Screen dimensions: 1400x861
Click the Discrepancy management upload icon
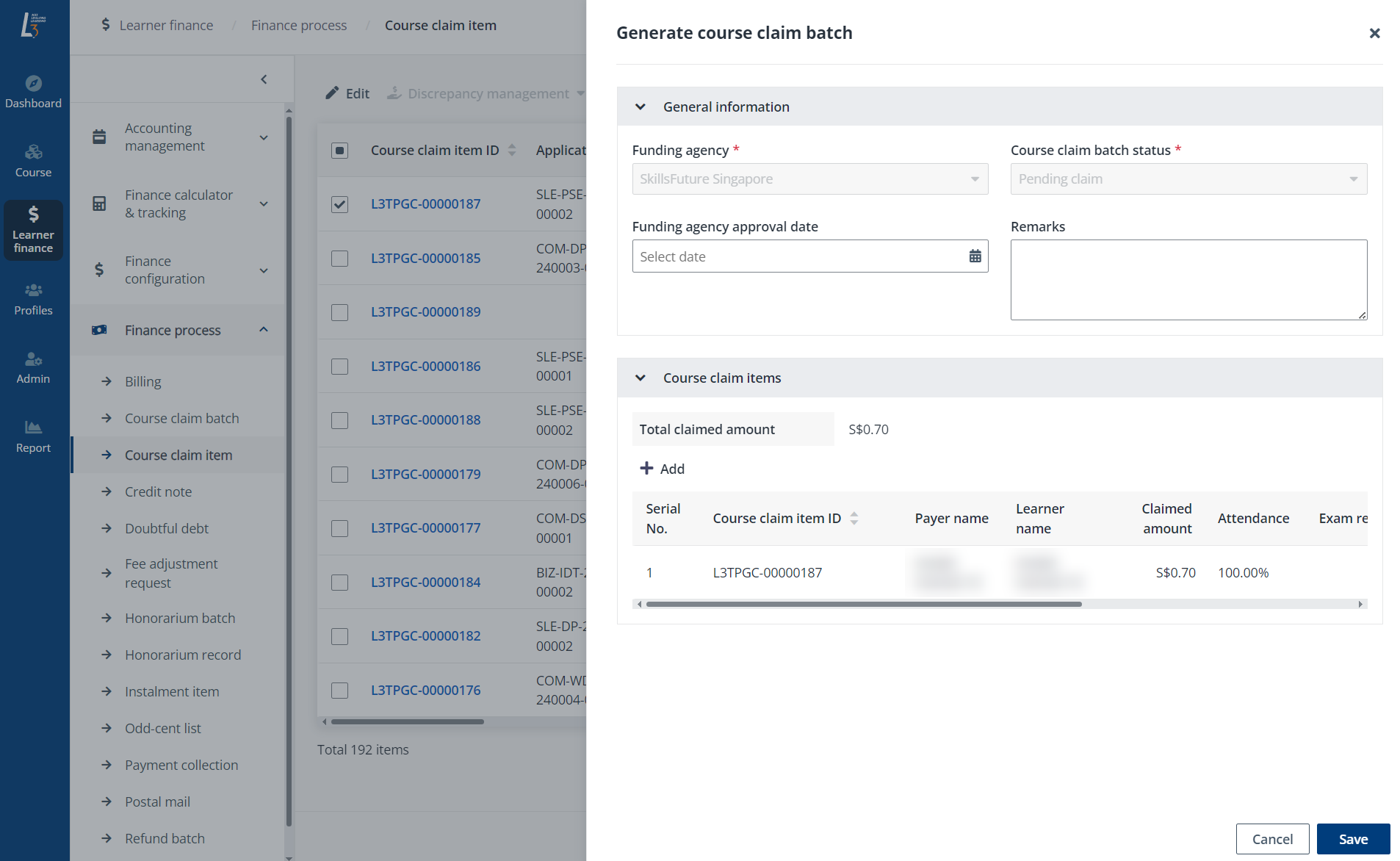coord(394,93)
